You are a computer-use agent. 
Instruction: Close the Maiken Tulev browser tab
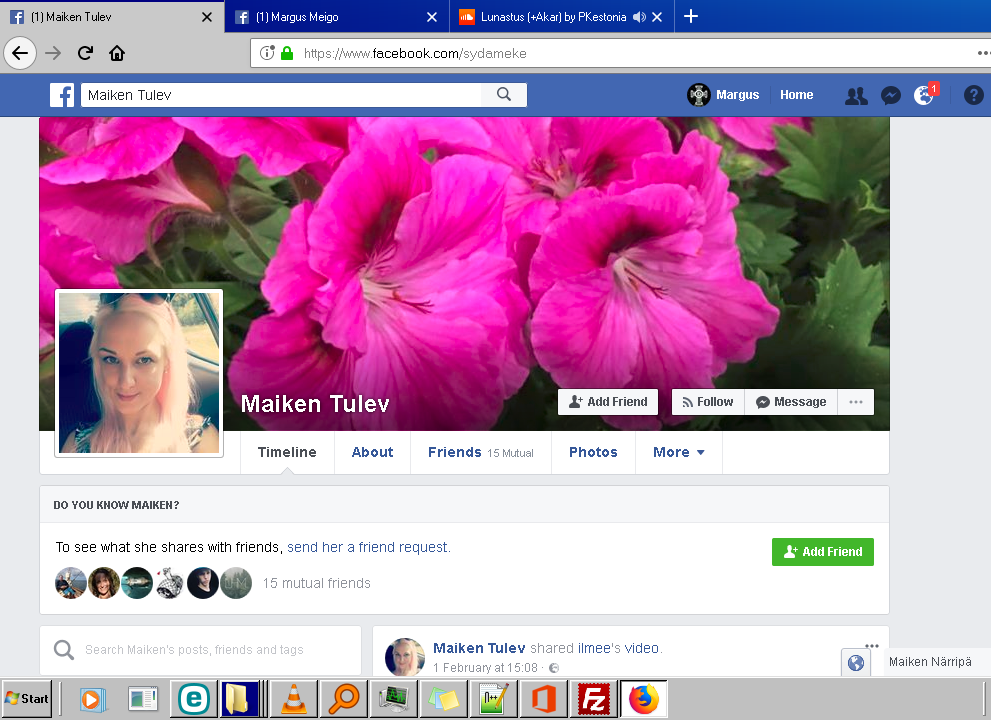[x=207, y=17]
